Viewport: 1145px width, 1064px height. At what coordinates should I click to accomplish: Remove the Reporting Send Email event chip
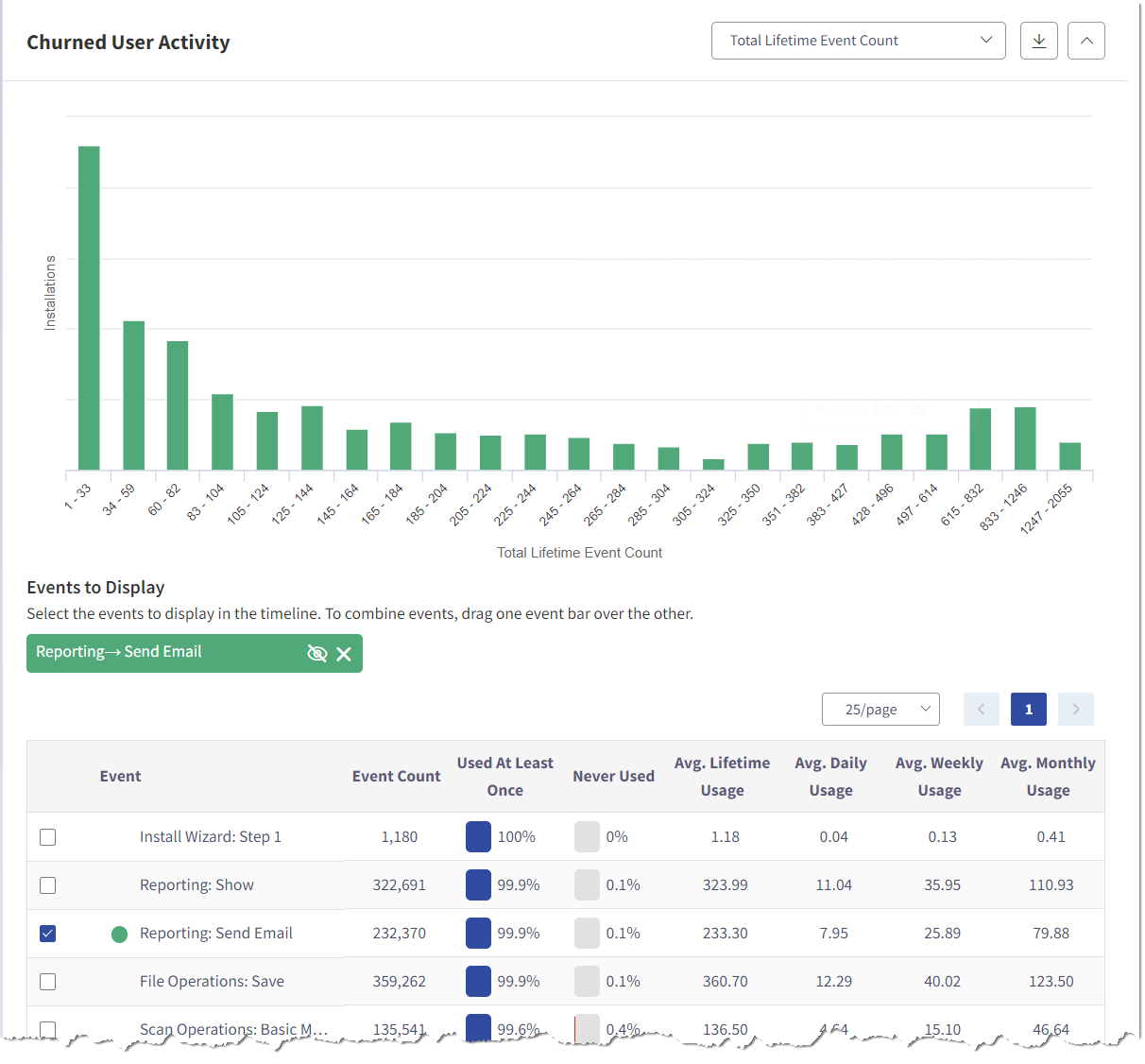tap(344, 654)
